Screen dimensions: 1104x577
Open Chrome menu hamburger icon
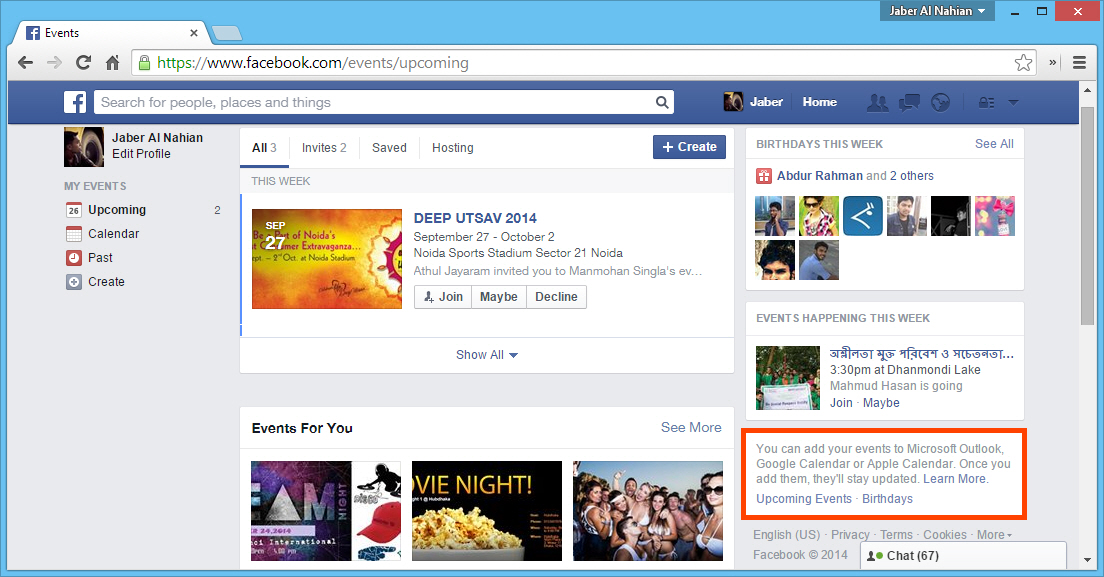coord(1080,62)
